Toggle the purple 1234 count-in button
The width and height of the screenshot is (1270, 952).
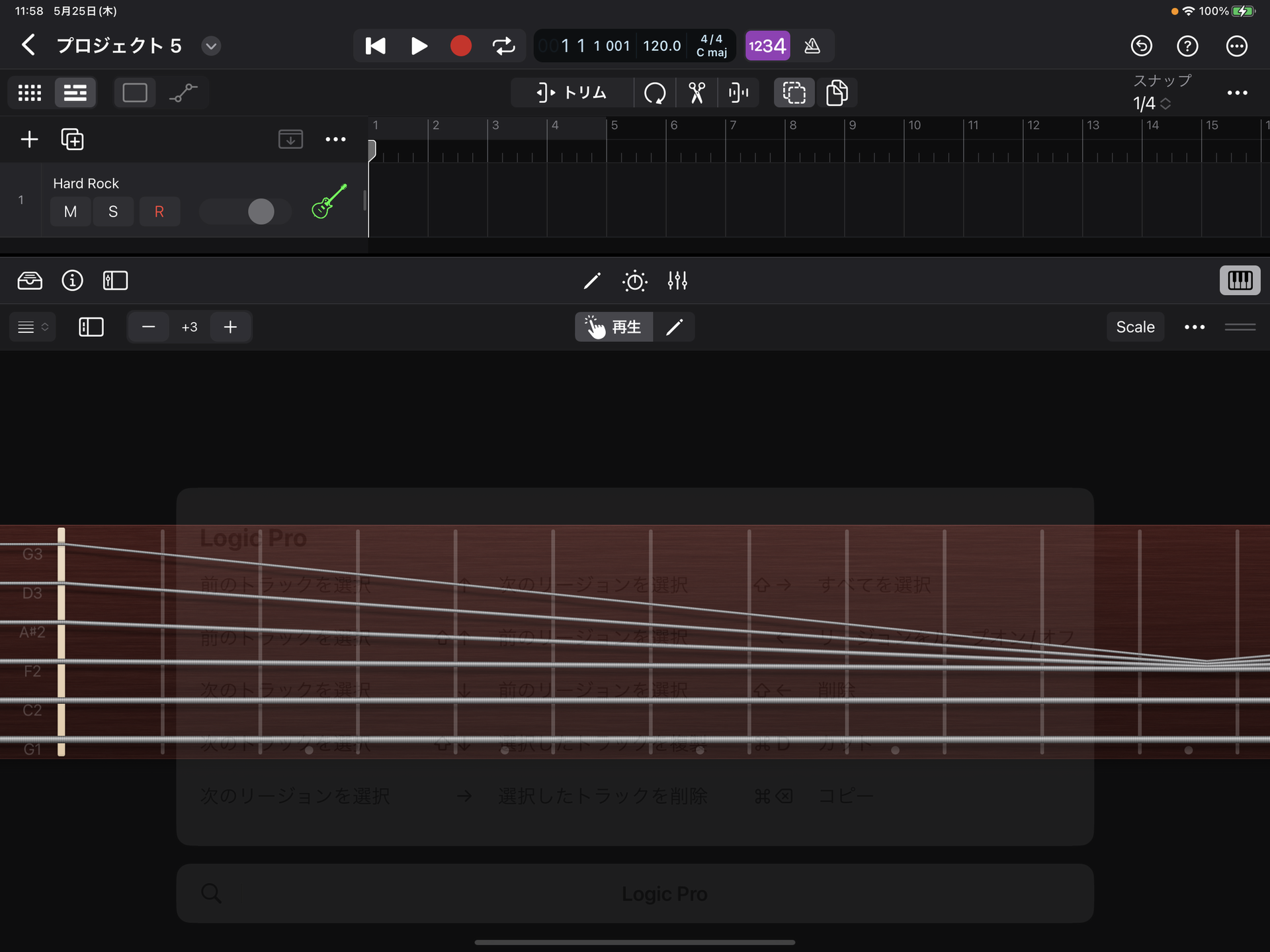(767, 46)
